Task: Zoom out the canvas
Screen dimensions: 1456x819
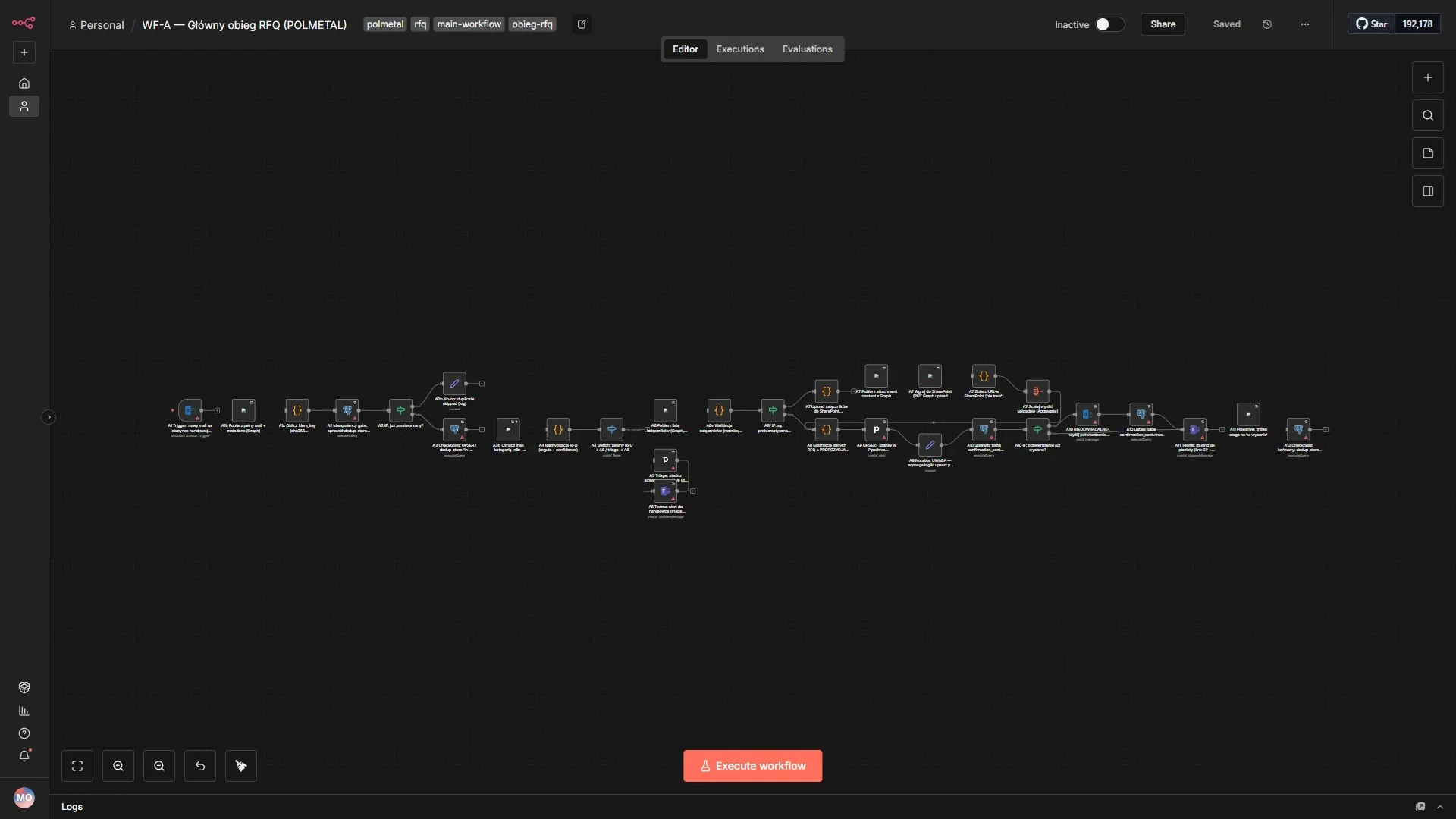Action: coord(159,766)
